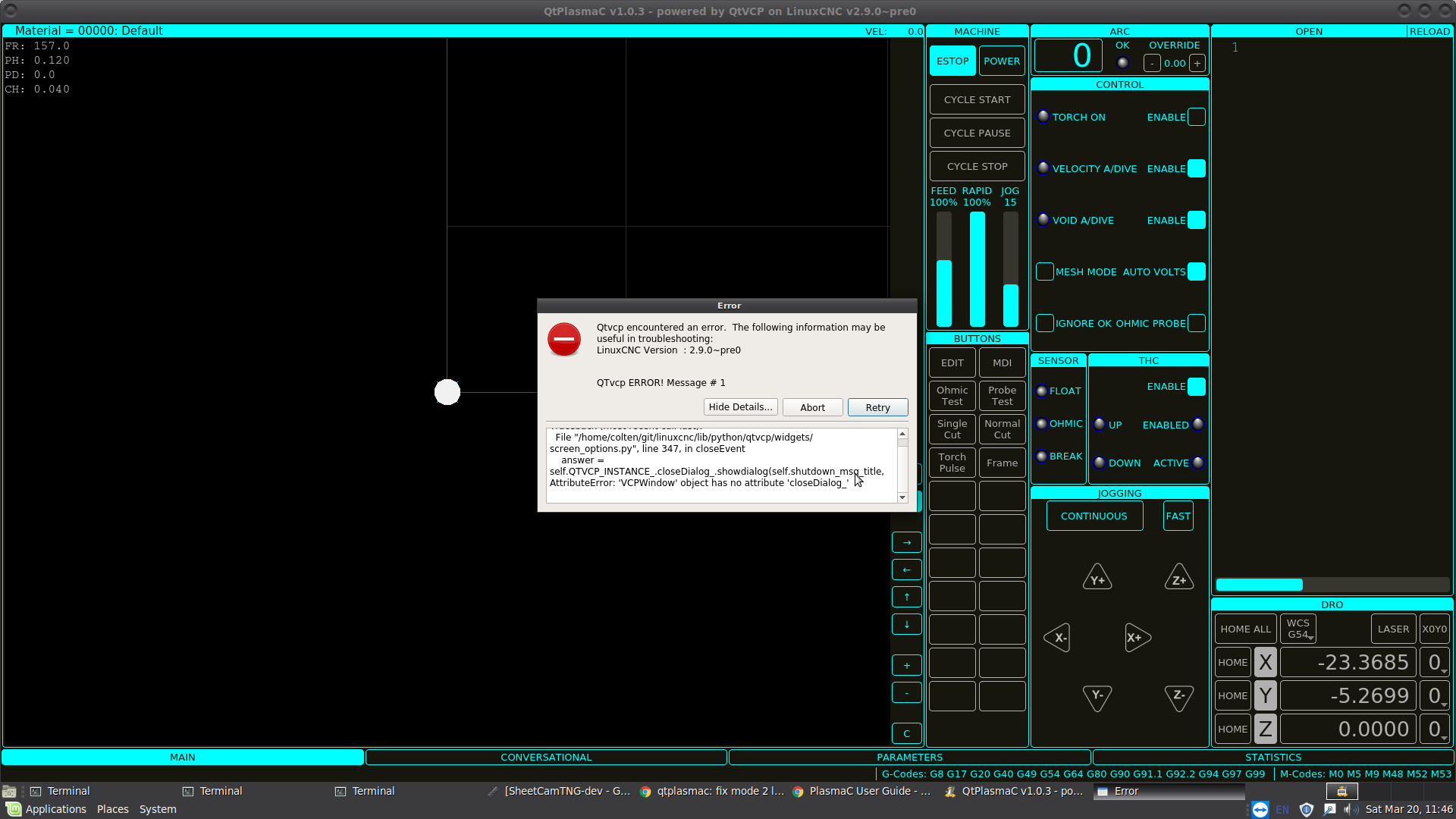This screenshot has width=1456, height=819.
Task: Open X axis zero dropdown
Action: (1435, 662)
